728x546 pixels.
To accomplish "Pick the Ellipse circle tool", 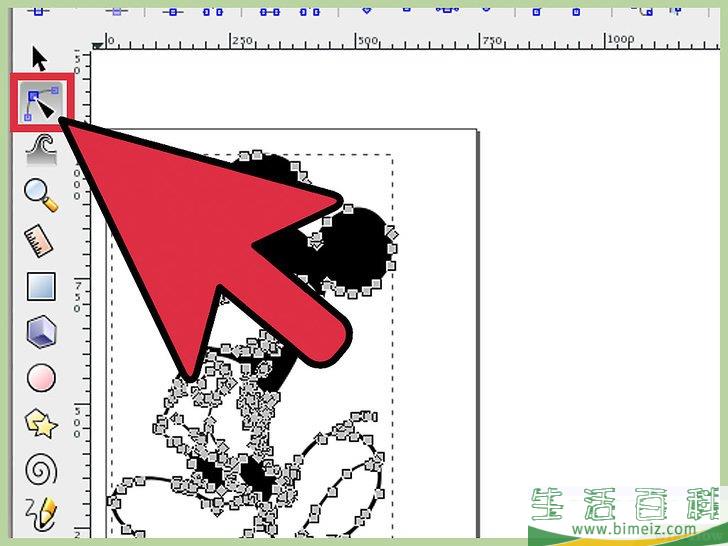I will click(x=41, y=378).
